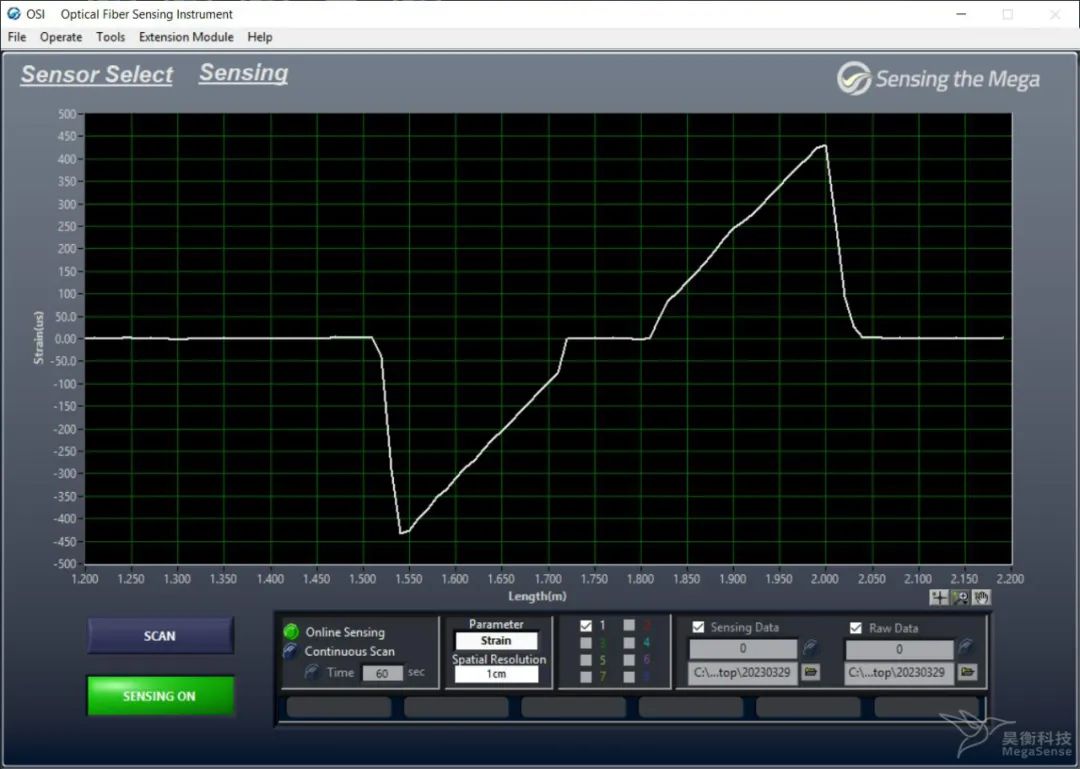Viewport: 1080px width, 769px height.
Task: Click the Length(m) axis label
Action: click(x=537, y=596)
